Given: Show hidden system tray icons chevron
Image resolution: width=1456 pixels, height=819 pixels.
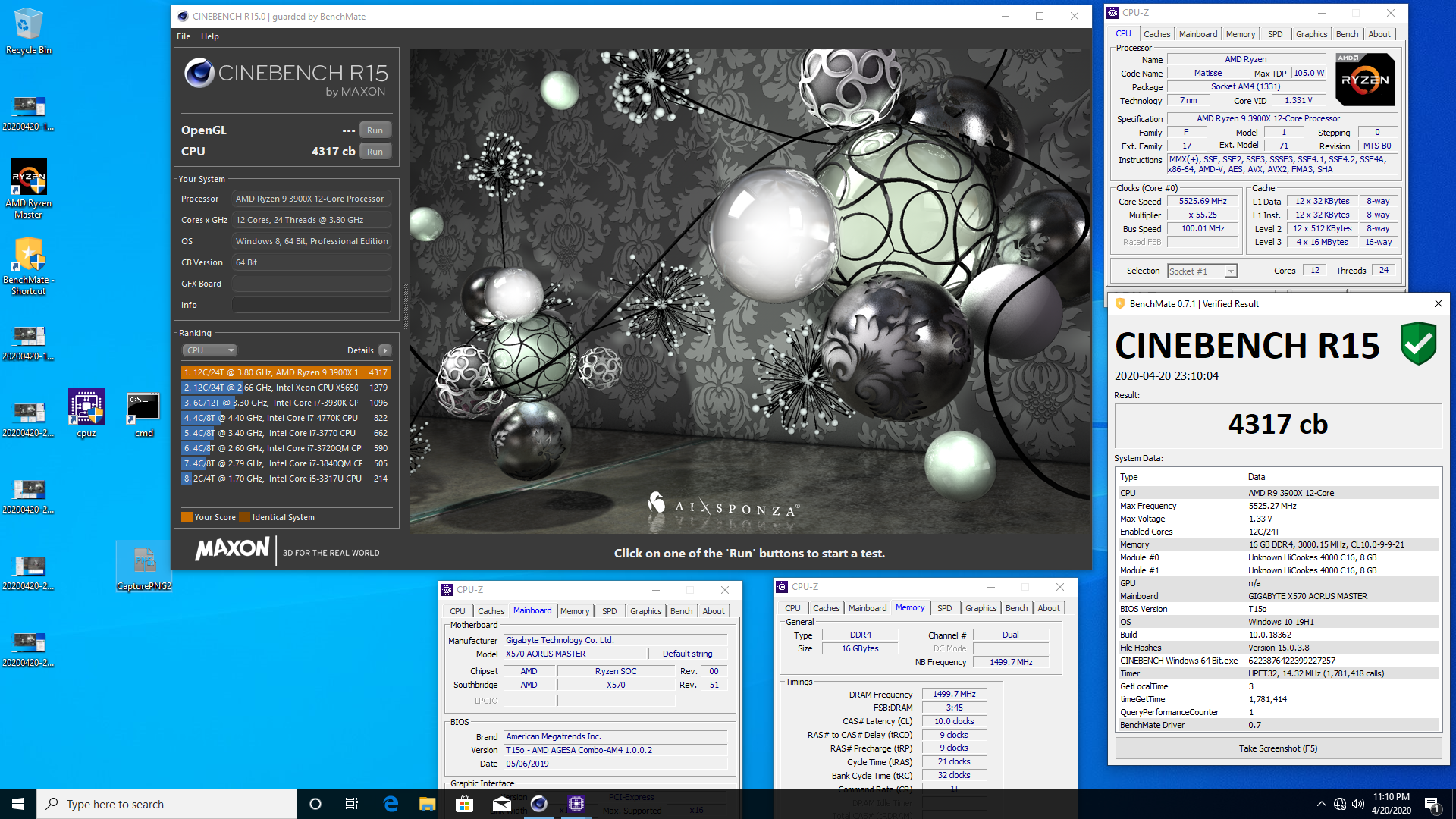Looking at the screenshot, I should [1321, 804].
